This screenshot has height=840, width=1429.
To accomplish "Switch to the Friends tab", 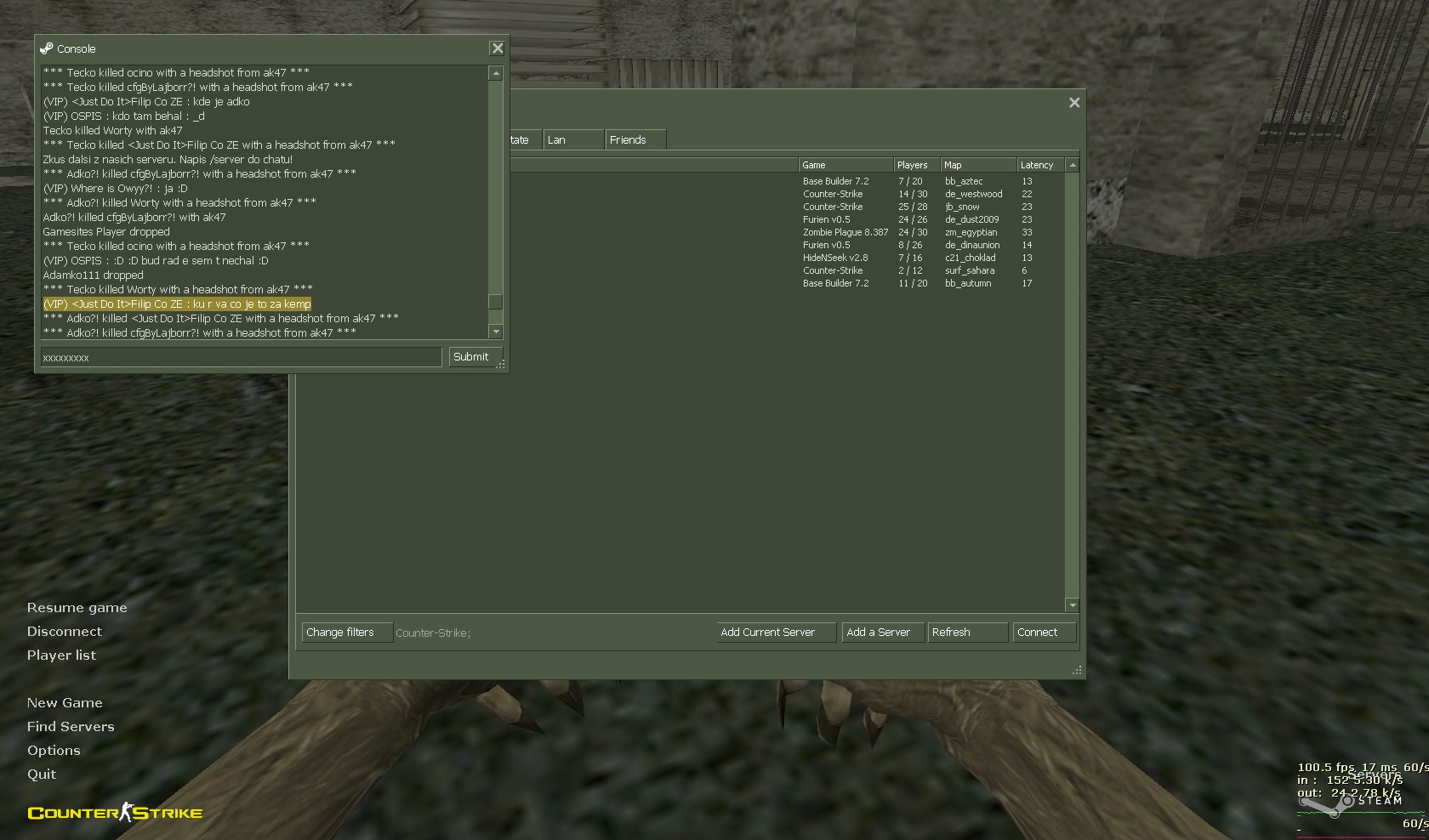I will [x=635, y=139].
